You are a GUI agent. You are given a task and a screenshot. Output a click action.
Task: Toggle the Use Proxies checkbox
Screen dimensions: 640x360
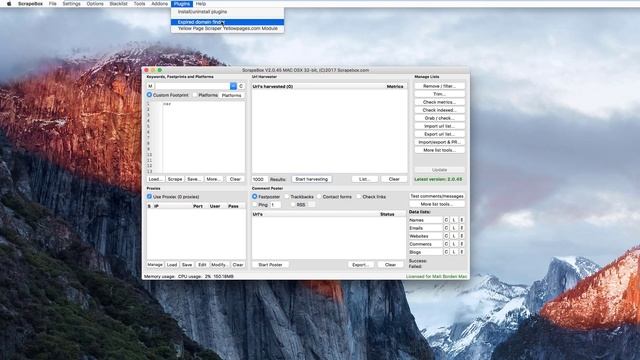pyautogui.click(x=149, y=196)
